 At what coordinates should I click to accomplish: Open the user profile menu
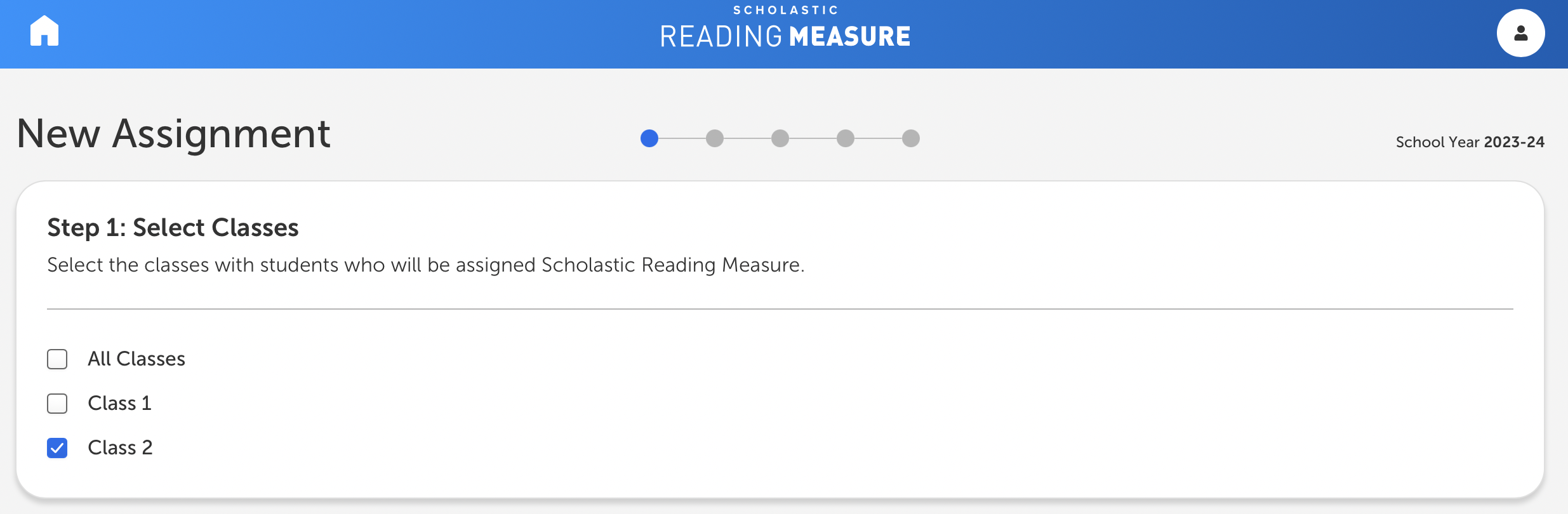point(1520,33)
